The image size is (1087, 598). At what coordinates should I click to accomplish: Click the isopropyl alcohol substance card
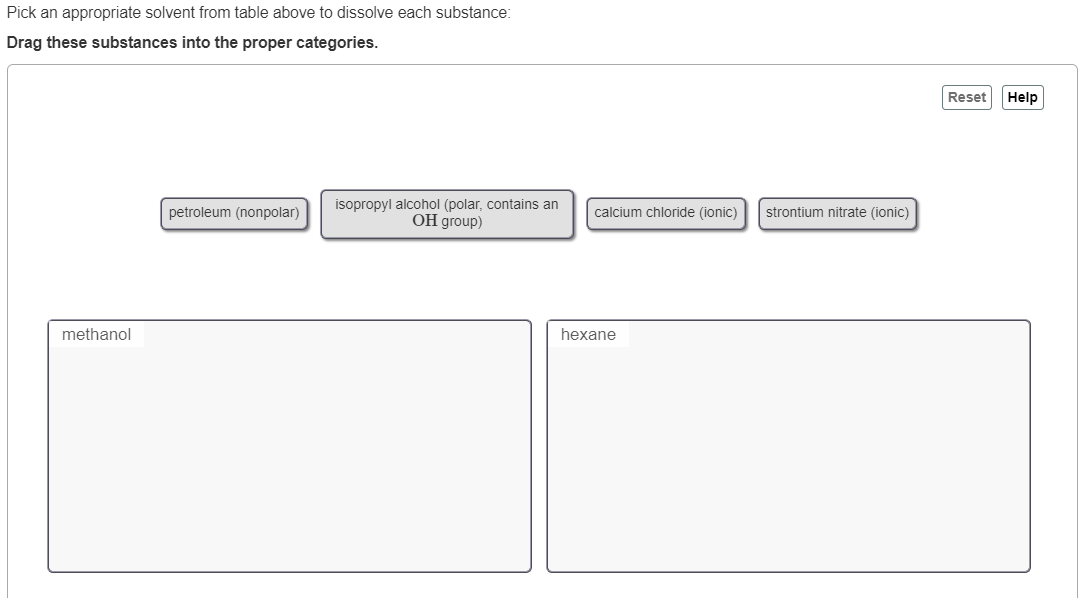[x=447, y=212]
